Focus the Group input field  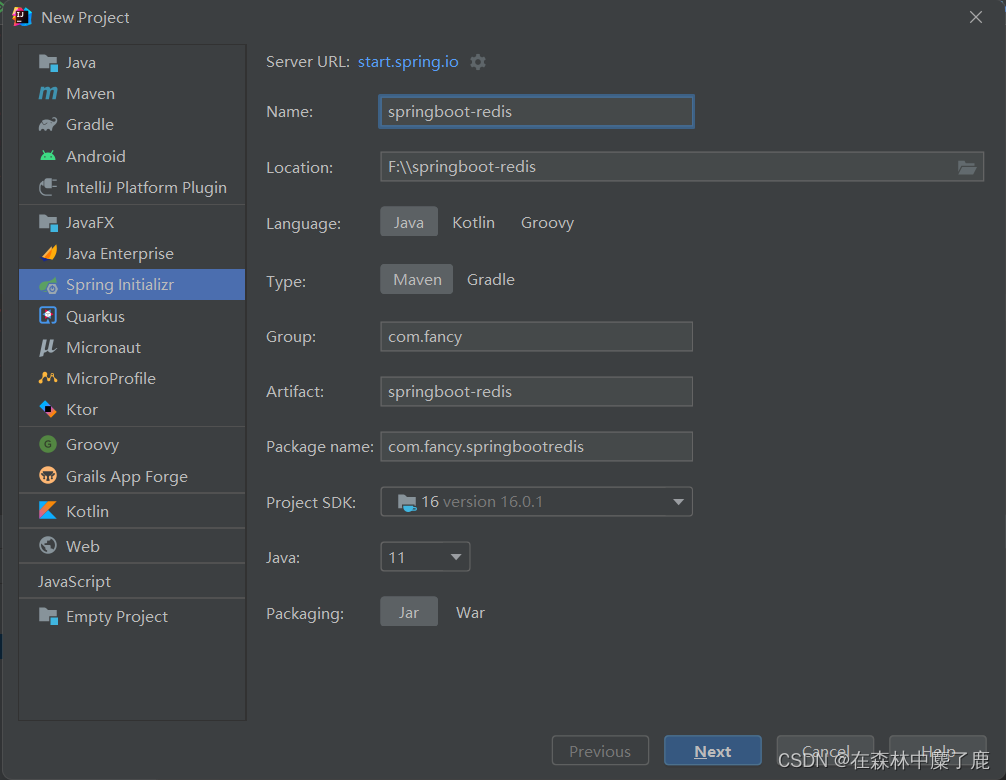pos(536,336)
